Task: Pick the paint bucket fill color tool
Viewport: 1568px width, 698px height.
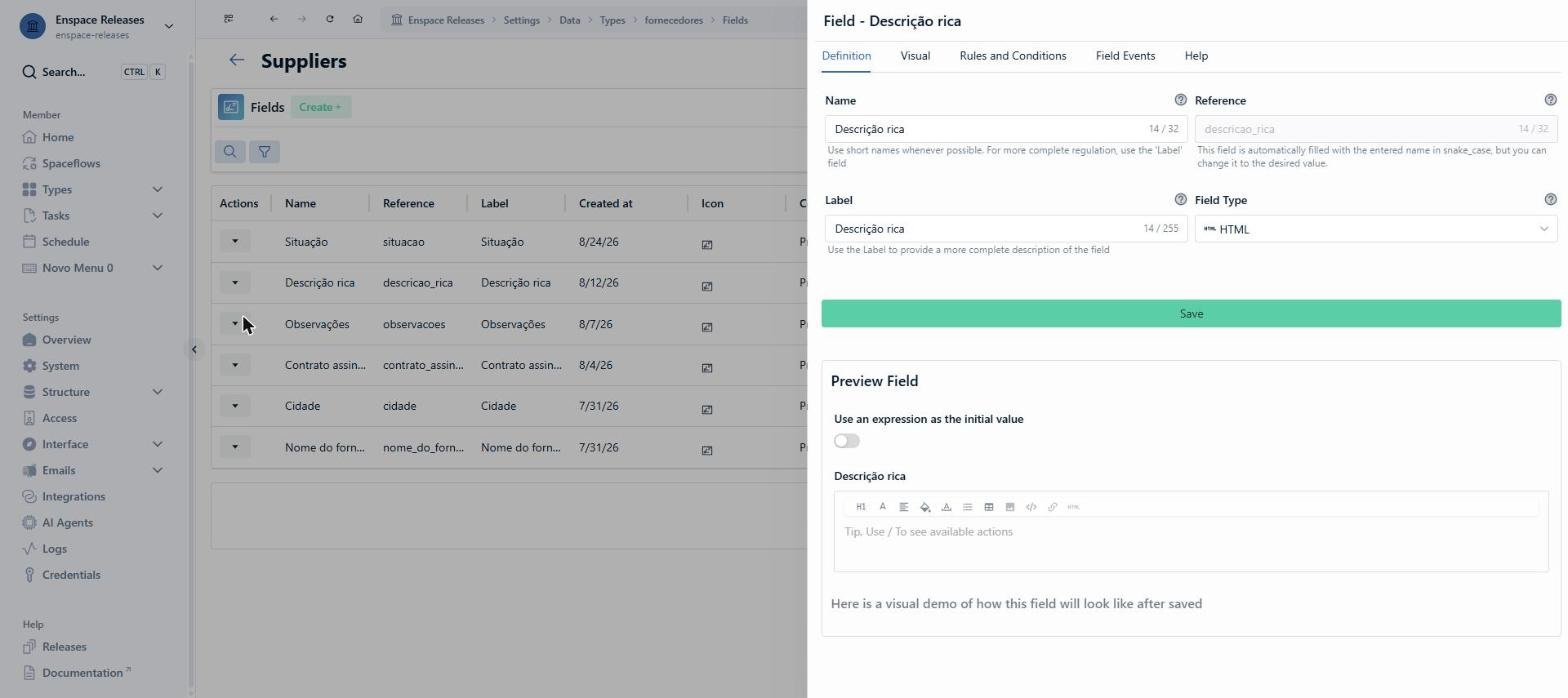Action: (x=925, y=507)
